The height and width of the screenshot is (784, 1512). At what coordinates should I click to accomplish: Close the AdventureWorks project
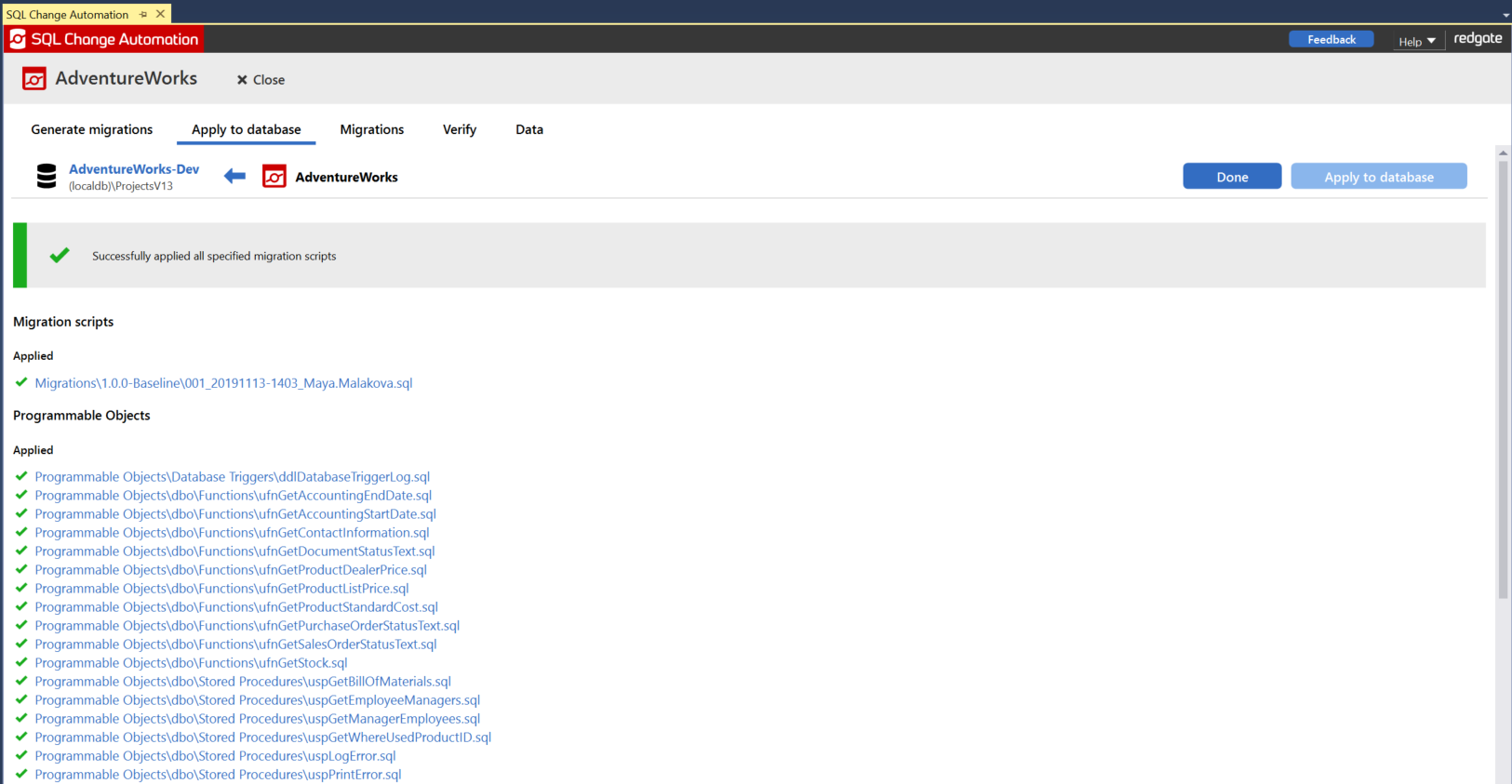click(261, 80)
